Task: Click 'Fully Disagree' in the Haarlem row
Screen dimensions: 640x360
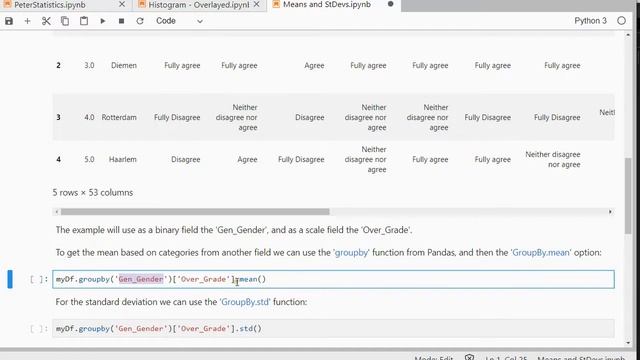Action: click(x=301, y=160)
